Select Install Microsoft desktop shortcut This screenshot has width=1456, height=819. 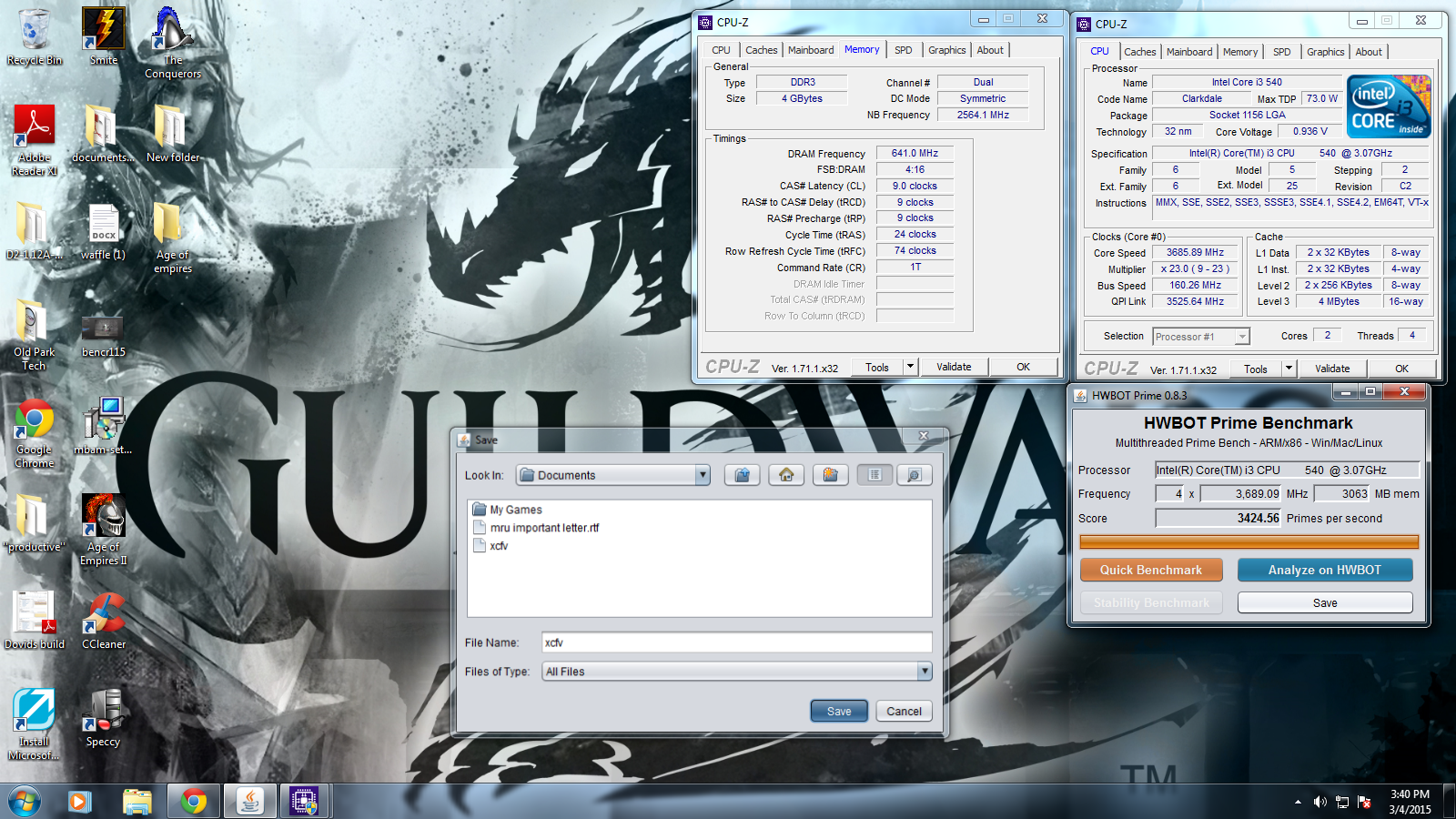tap(35, 724)
